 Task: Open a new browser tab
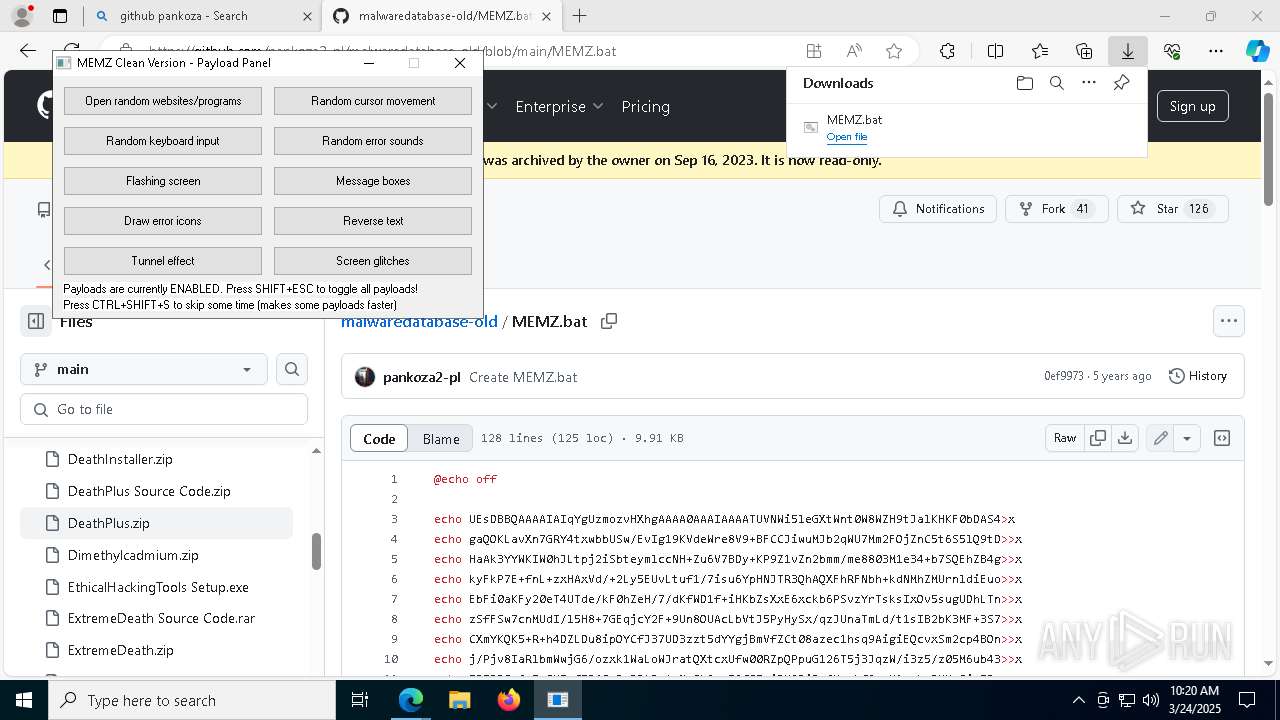[579, 16]
